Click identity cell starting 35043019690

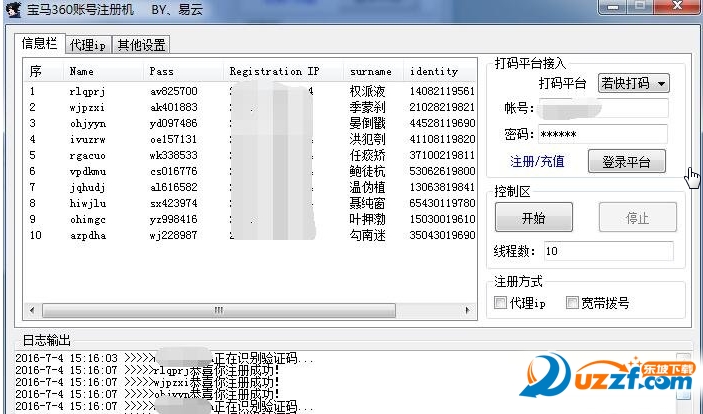coord(442,235)
